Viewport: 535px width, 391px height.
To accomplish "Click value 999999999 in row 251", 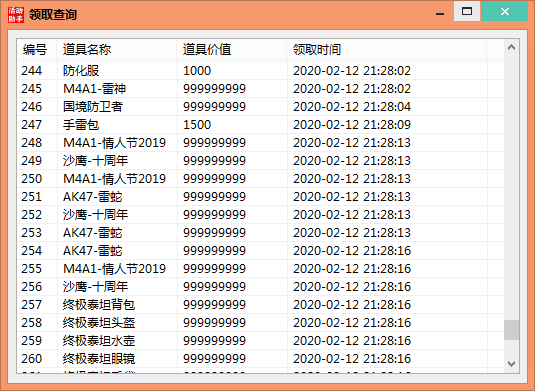I will [214, 197].
